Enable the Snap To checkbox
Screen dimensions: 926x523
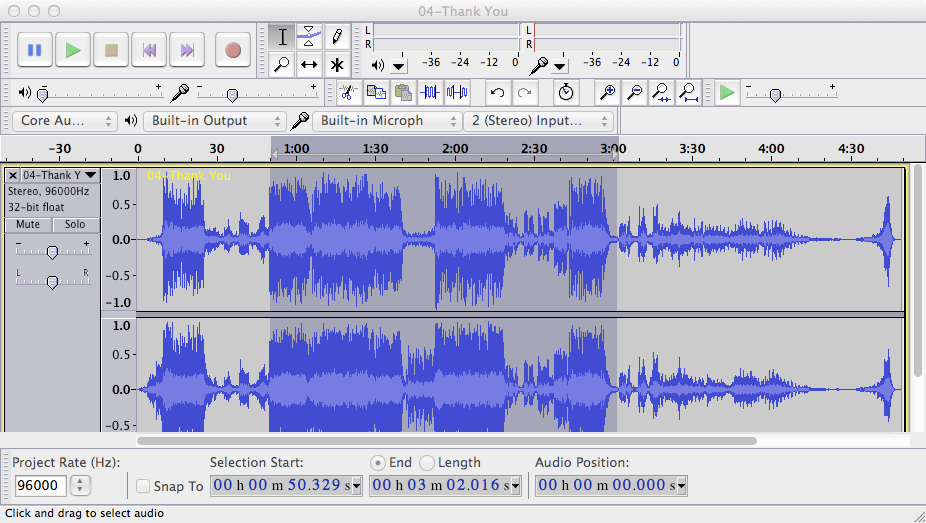[x=143, y=486]
